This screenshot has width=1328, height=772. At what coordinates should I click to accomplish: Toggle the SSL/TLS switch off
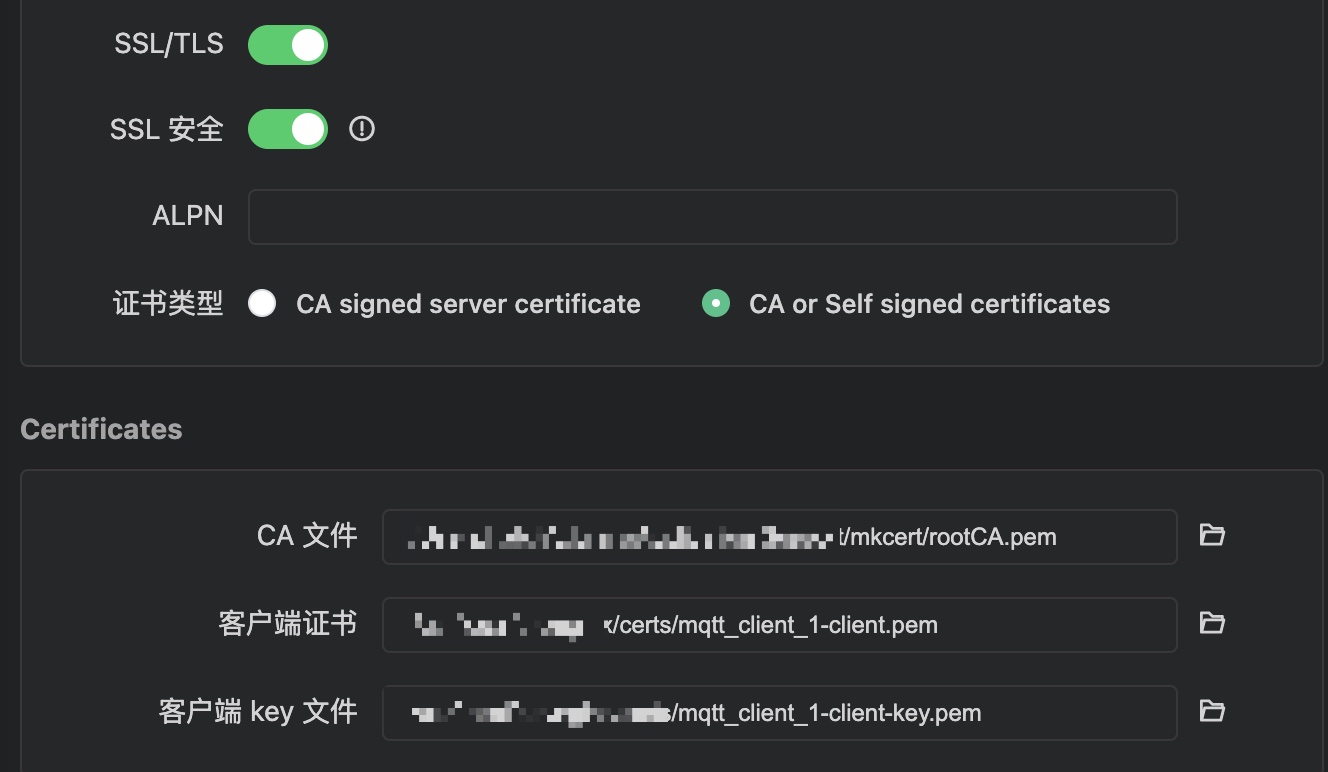coord(288,45)
